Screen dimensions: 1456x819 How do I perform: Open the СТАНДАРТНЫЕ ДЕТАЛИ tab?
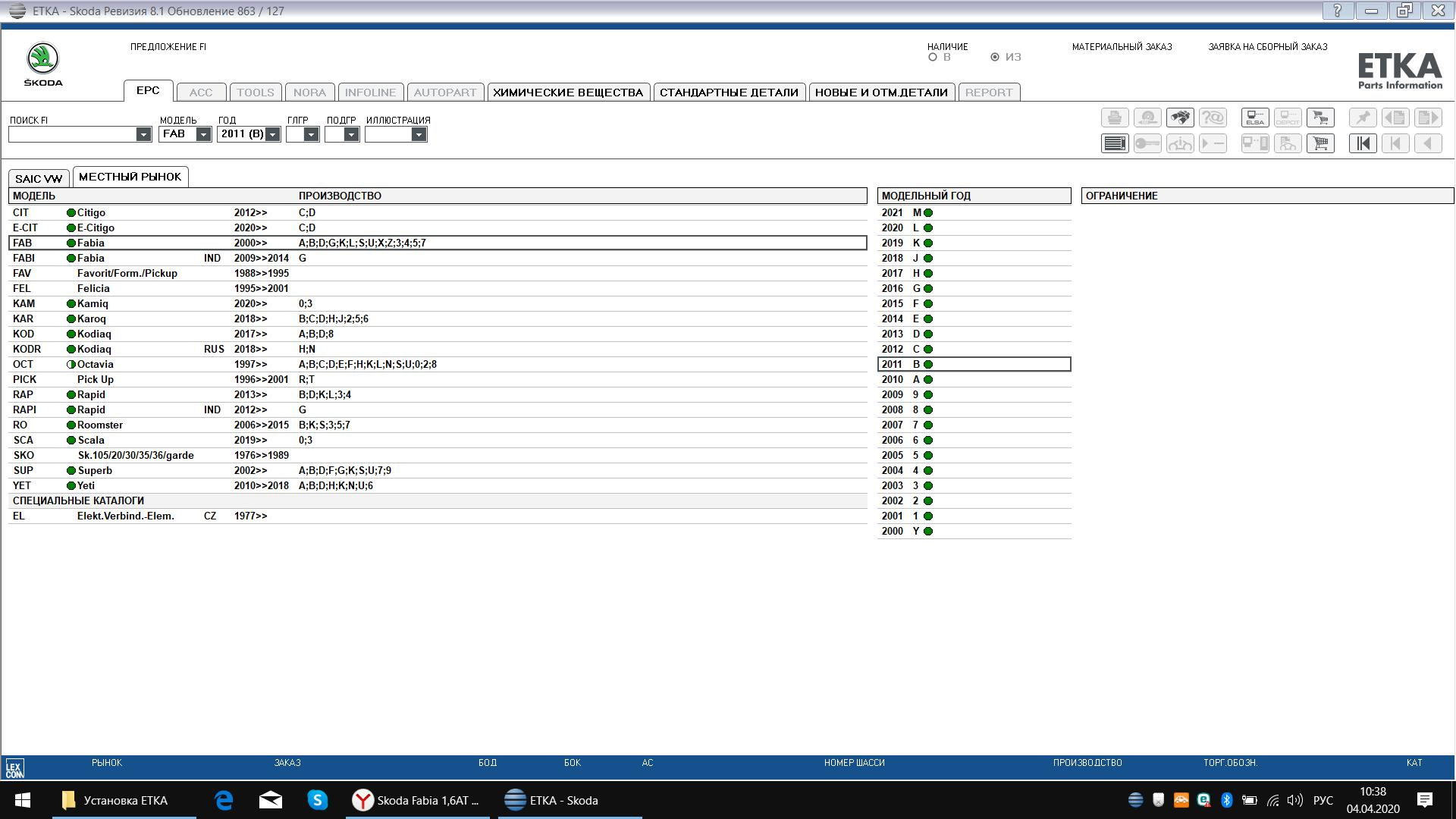coord(728,93)
